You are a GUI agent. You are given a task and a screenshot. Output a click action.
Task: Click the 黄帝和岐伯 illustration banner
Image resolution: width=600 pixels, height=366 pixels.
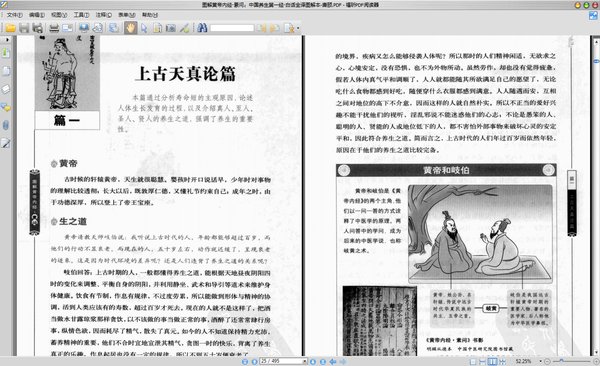pos(446,170)
